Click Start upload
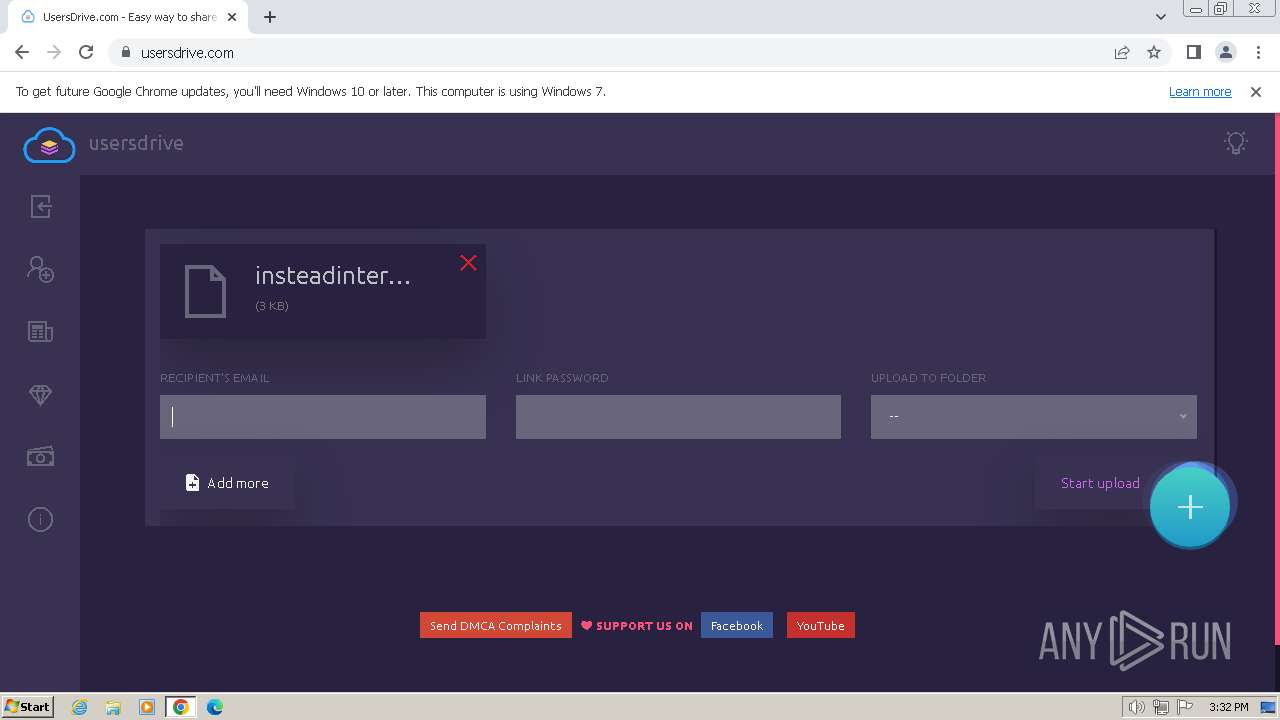 [1100, 483]
